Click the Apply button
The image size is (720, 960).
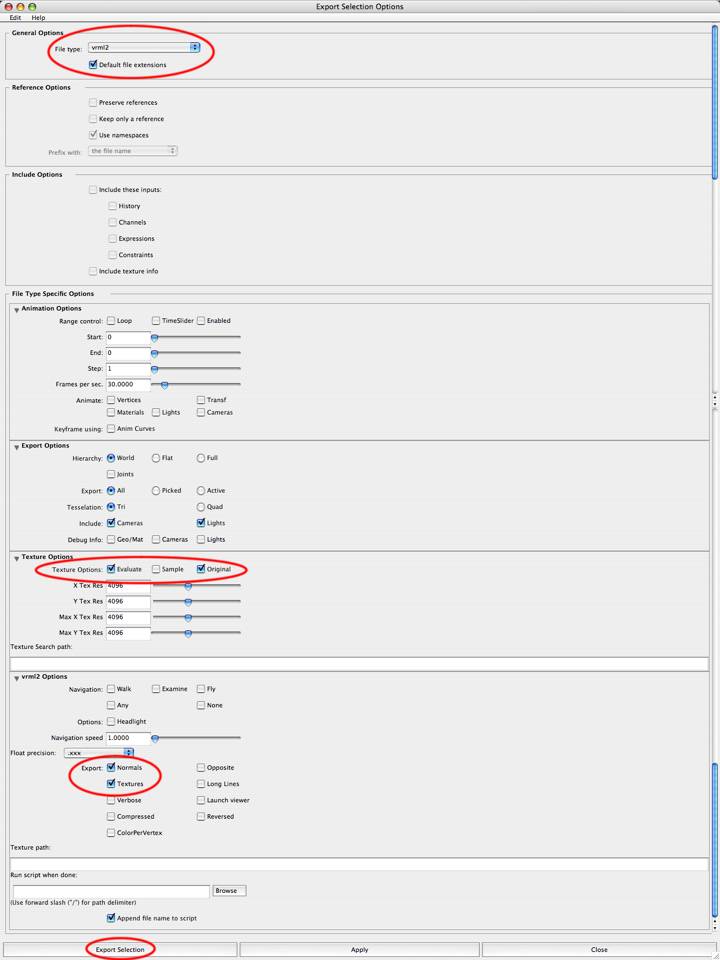click(x=359, y=950)
